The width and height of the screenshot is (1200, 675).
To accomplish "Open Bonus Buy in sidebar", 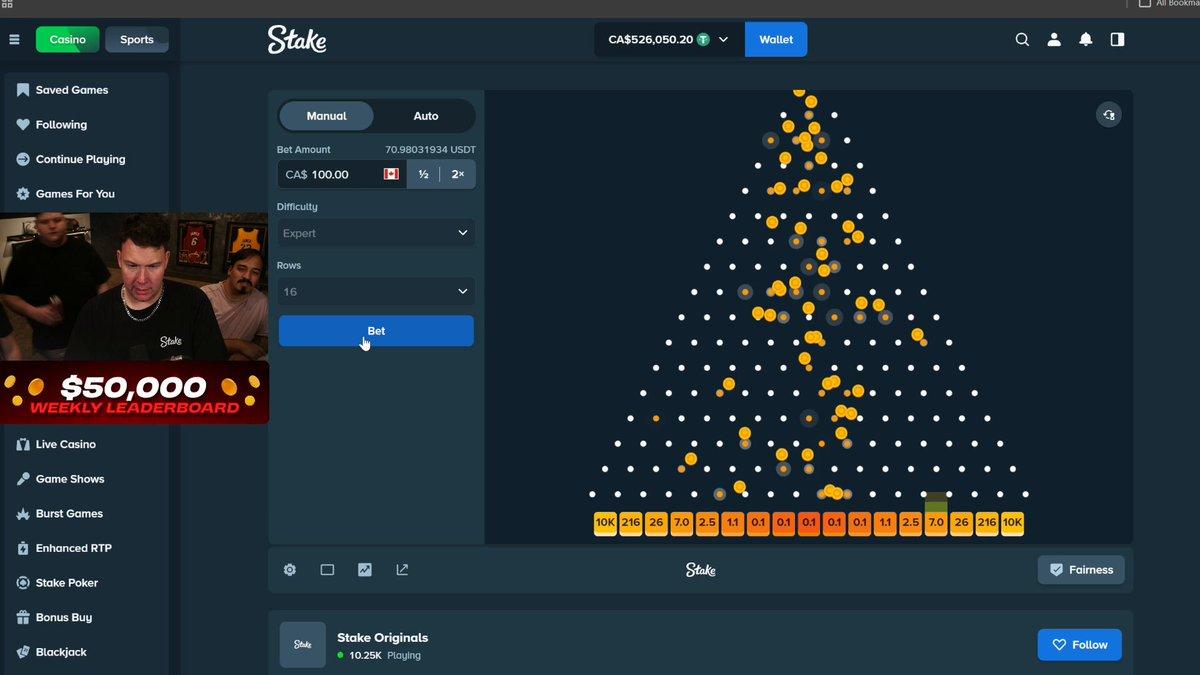I will pyautogui.click(x=86, y=618).
